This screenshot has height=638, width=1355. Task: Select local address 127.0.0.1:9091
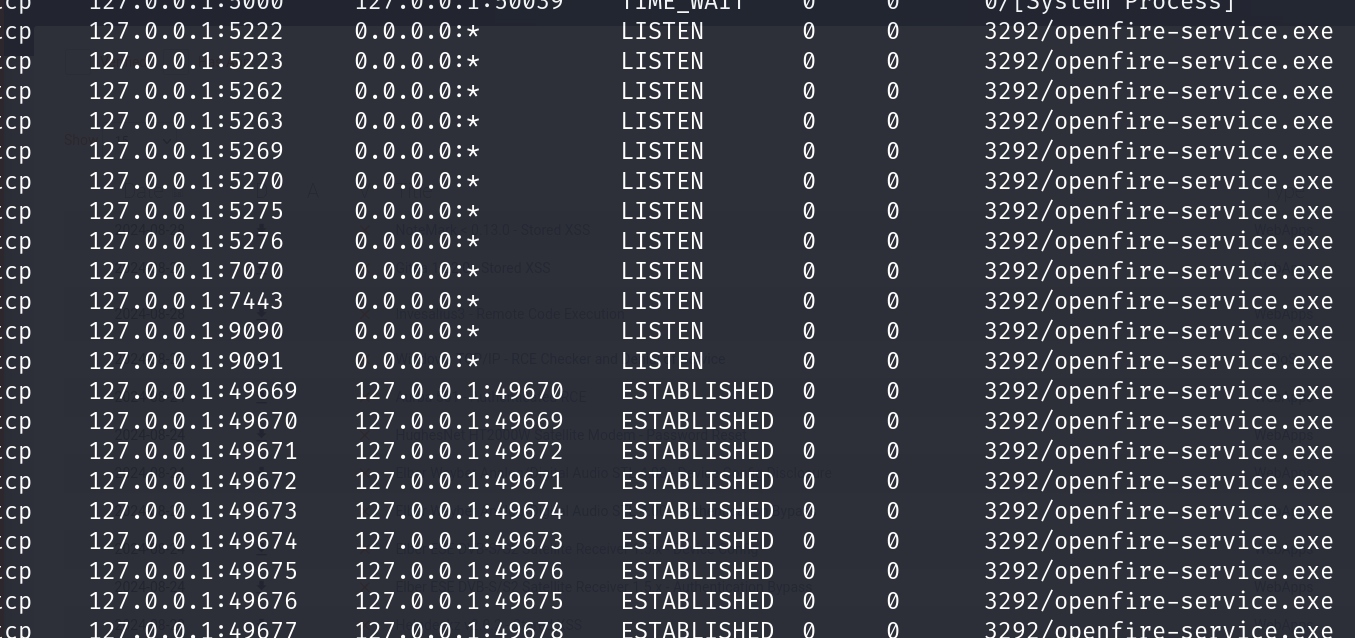click(x=186, y=361)
